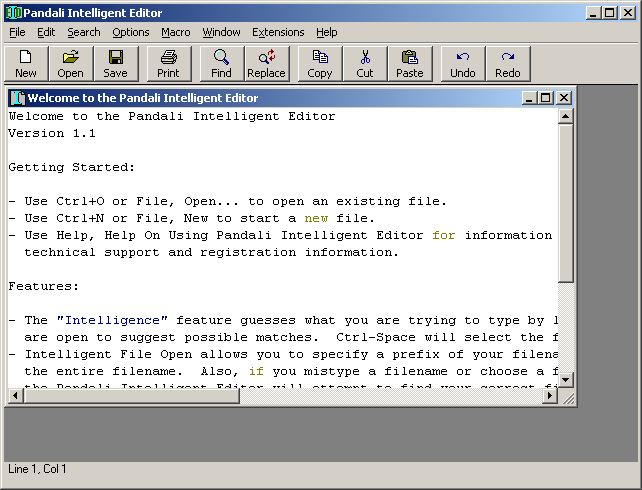Maximize the Pandali Intelligent Editor main window
The height and width of the screenshot is (490, 642).
click(x=609, y=13)
